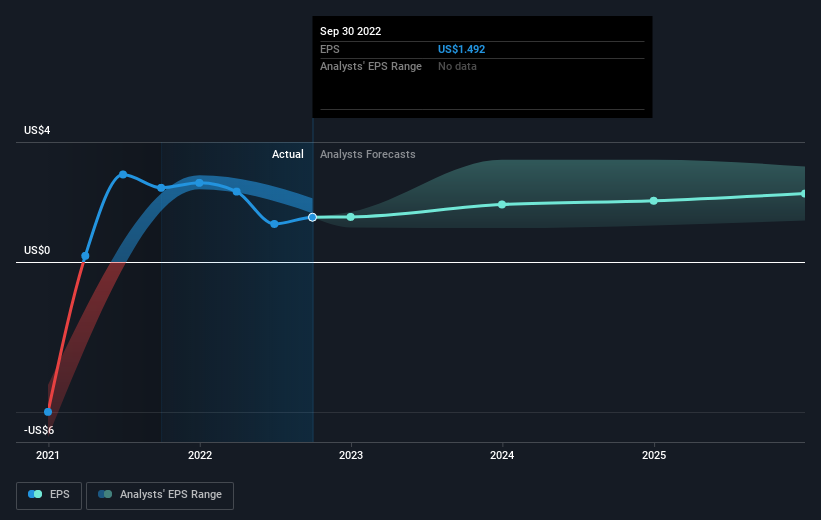Click the 2022 x-axis label
Viewport: 821px width, 520px height.
tap(200, 455)
